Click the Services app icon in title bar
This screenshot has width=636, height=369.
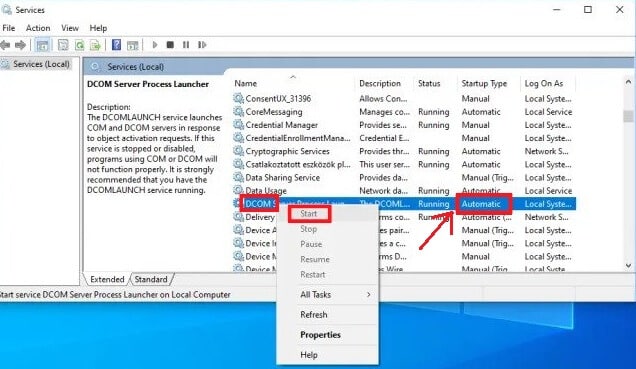point(6,9)
